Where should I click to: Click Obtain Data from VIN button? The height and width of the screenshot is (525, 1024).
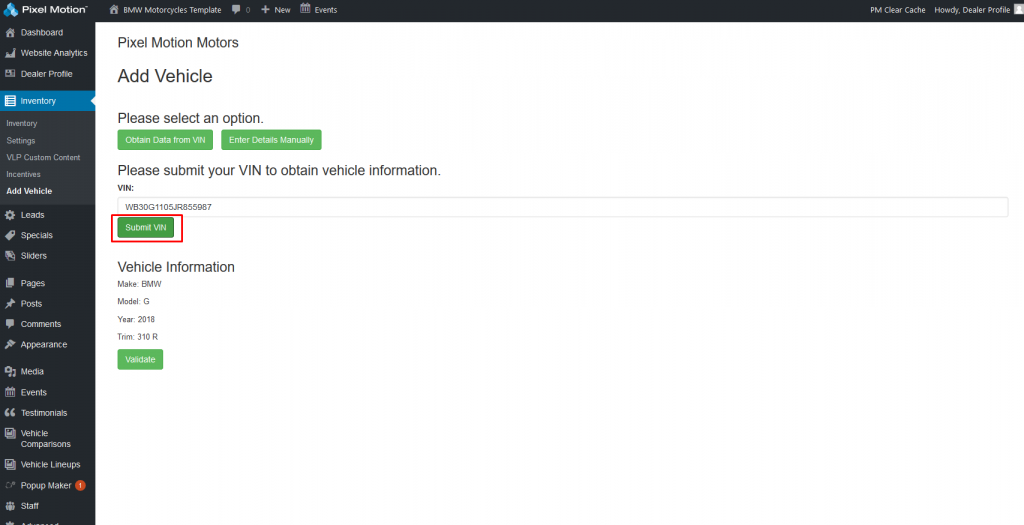coord(165,140)
